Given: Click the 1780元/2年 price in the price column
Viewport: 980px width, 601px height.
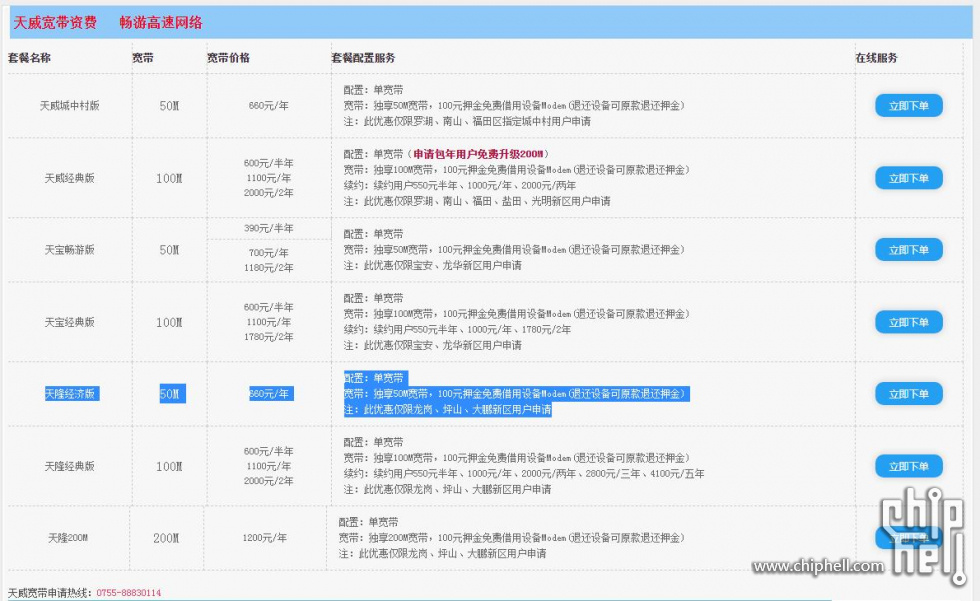Looking at the screenshot, I should (x=269, y=337).
